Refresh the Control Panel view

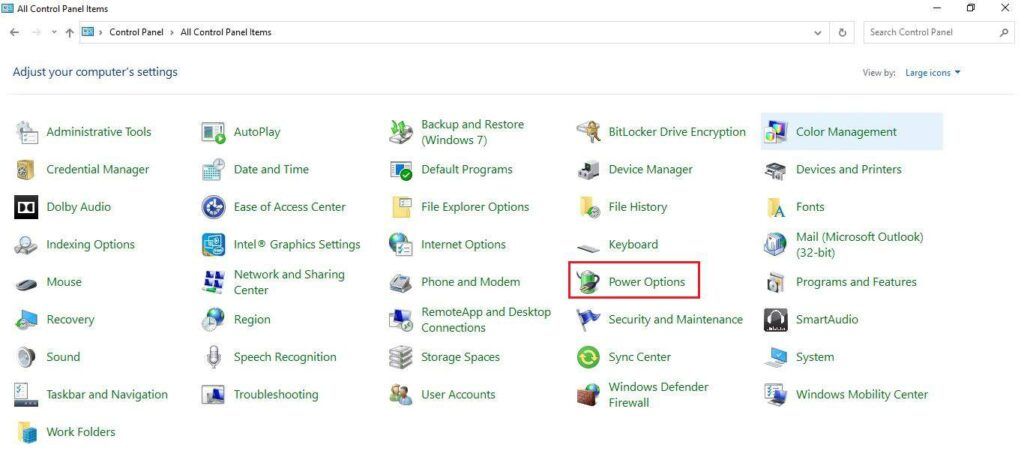coord(842,33)
